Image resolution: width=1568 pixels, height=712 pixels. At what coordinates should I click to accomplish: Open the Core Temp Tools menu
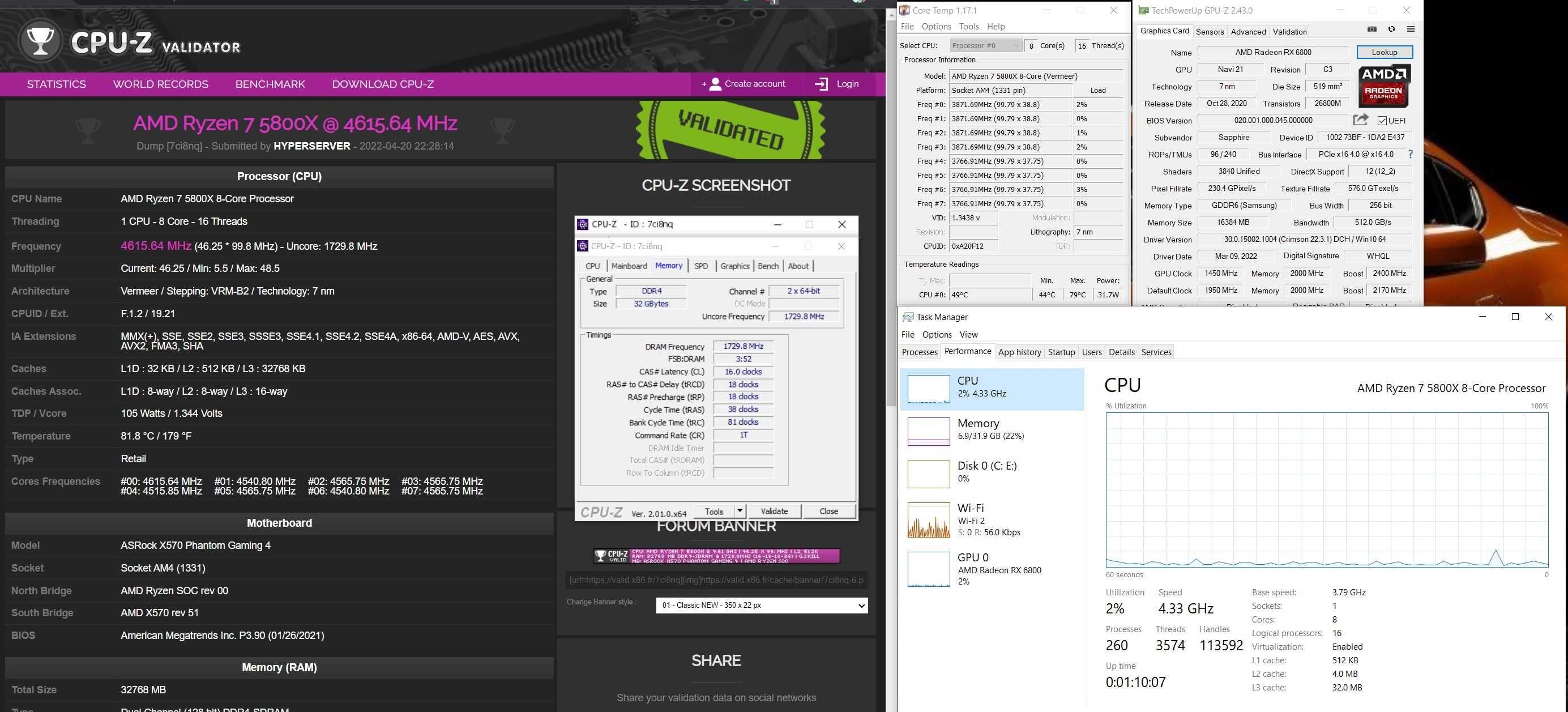tap(969, 26)
